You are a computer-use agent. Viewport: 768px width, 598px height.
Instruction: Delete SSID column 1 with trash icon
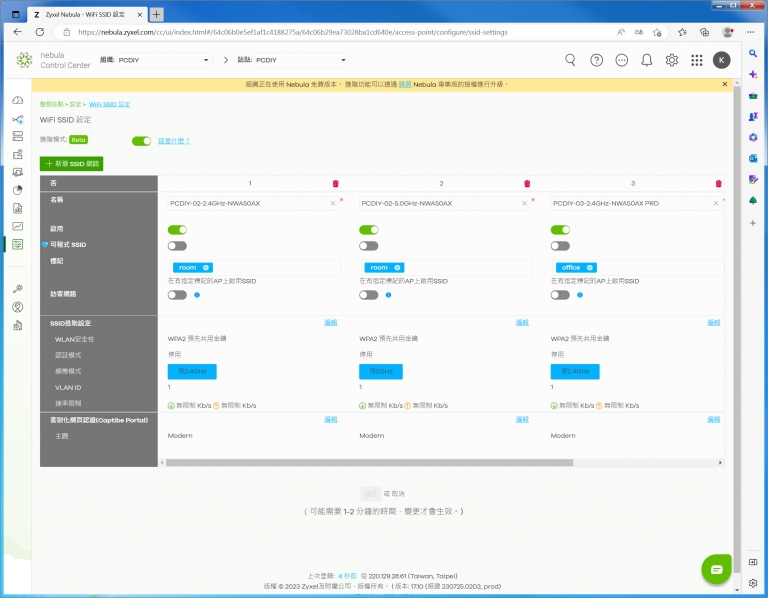pos(336,184)
